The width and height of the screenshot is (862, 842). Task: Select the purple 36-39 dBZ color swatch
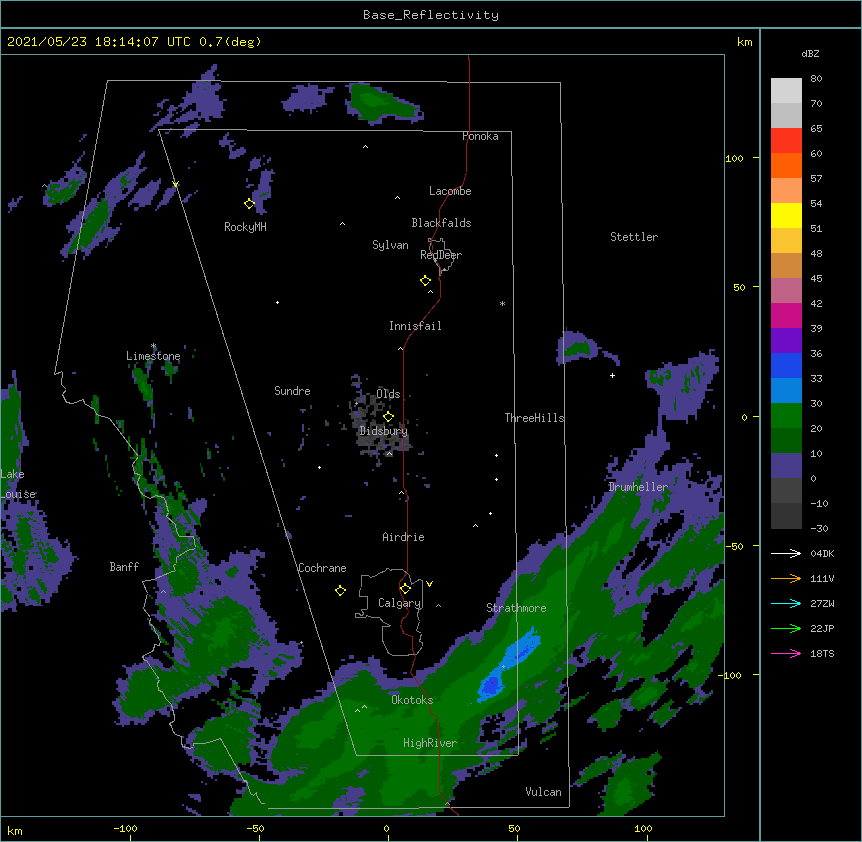point(786,341)
